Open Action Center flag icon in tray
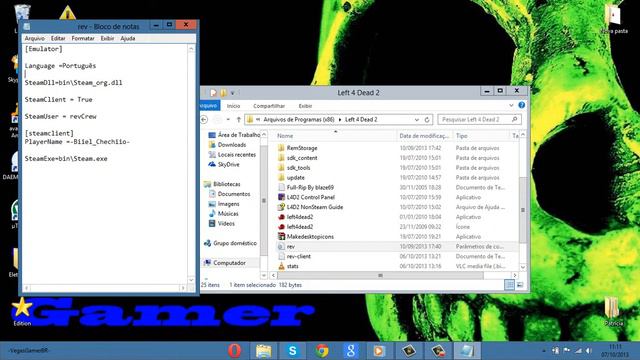 click(x=567, y=351)
